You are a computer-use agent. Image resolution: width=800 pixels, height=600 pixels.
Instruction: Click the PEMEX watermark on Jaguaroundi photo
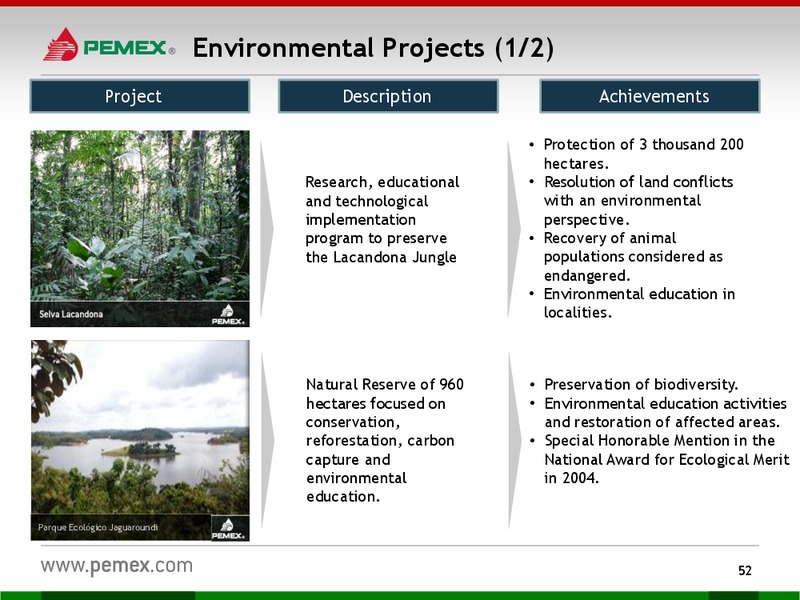point(228,529)
